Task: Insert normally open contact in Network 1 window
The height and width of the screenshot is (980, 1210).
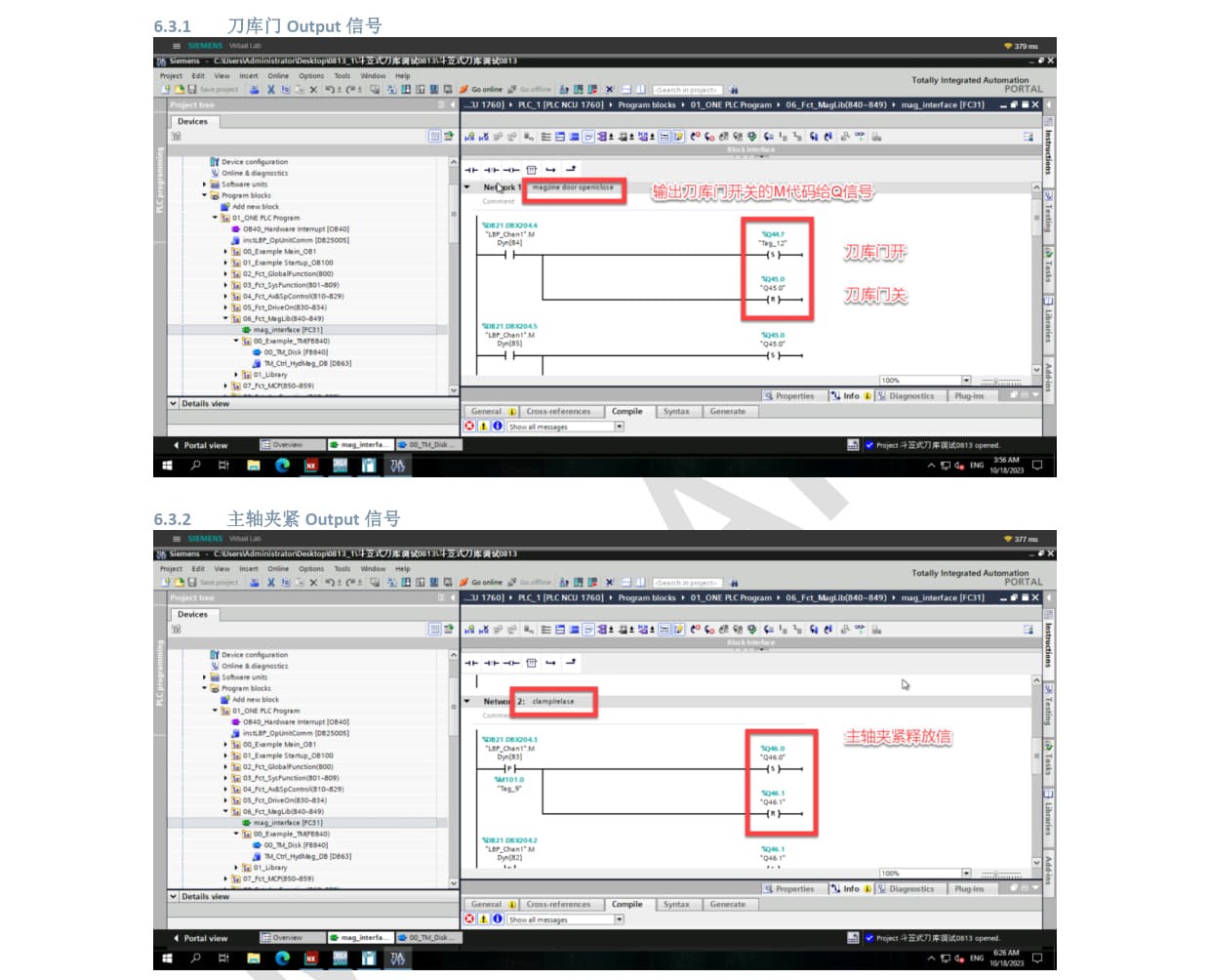Action: click(x=472, y=170)
